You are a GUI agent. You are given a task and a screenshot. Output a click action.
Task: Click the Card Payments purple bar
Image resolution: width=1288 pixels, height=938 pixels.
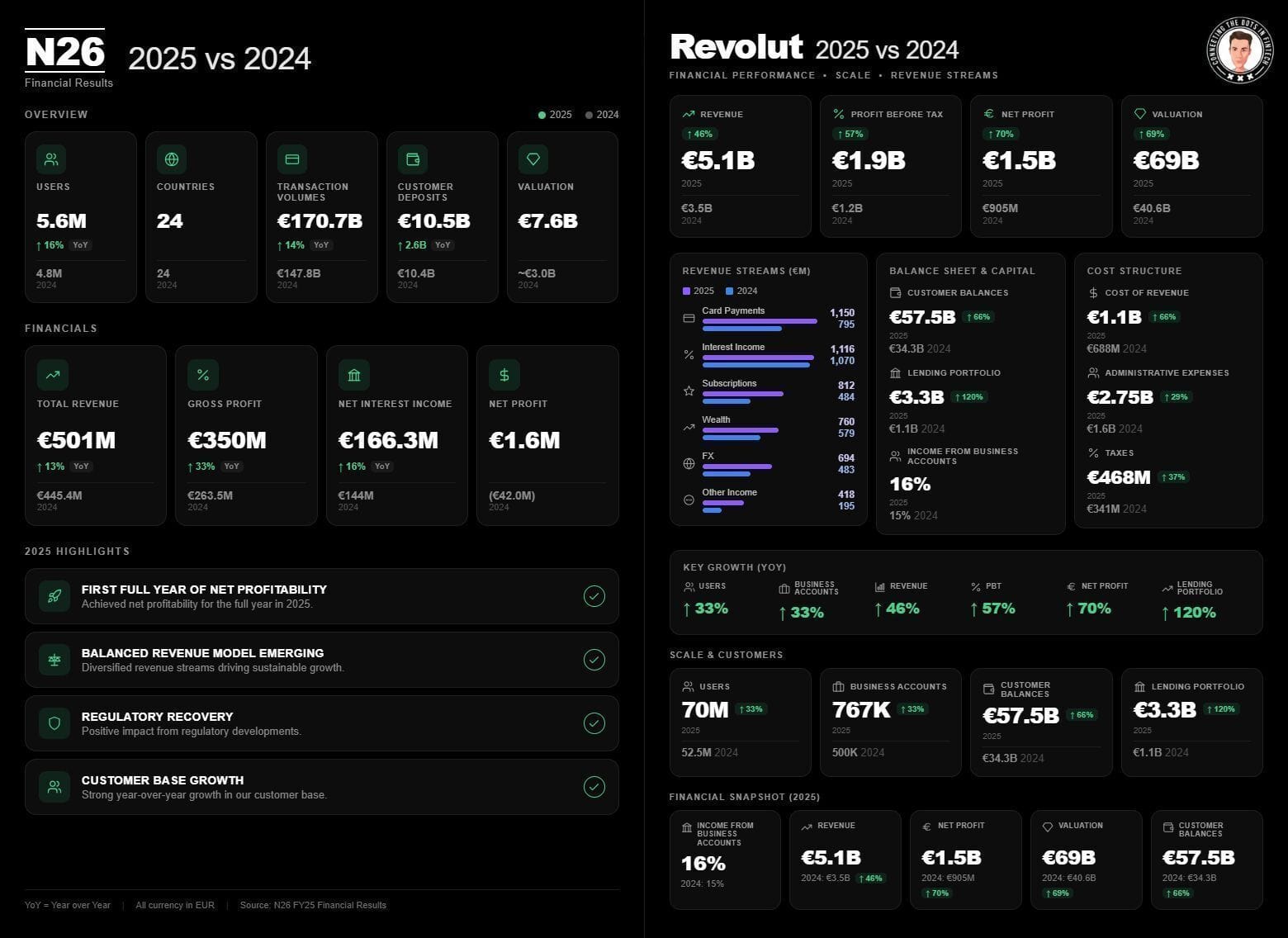[760, 321]
